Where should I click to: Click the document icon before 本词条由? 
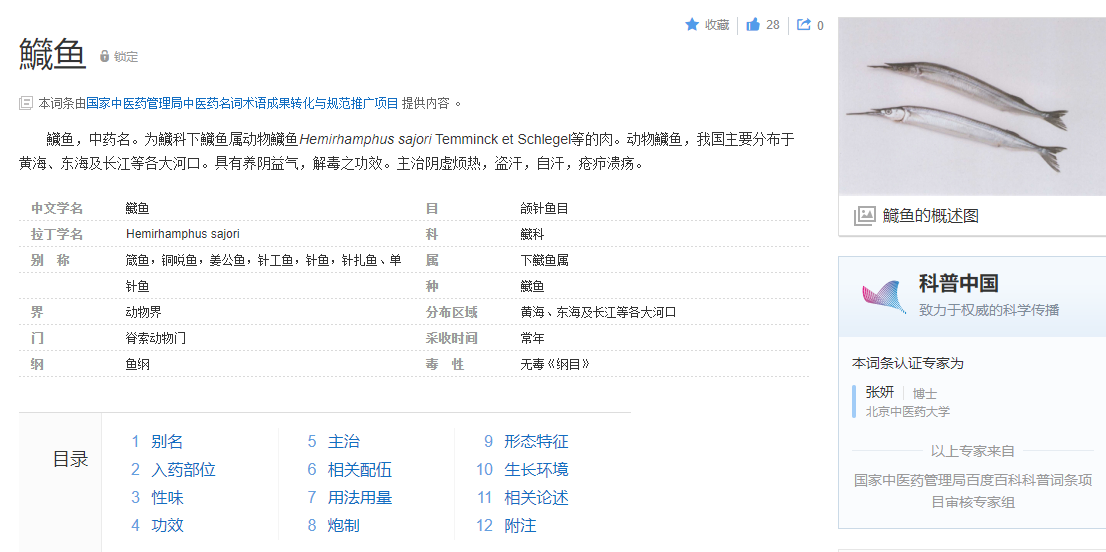26,103
